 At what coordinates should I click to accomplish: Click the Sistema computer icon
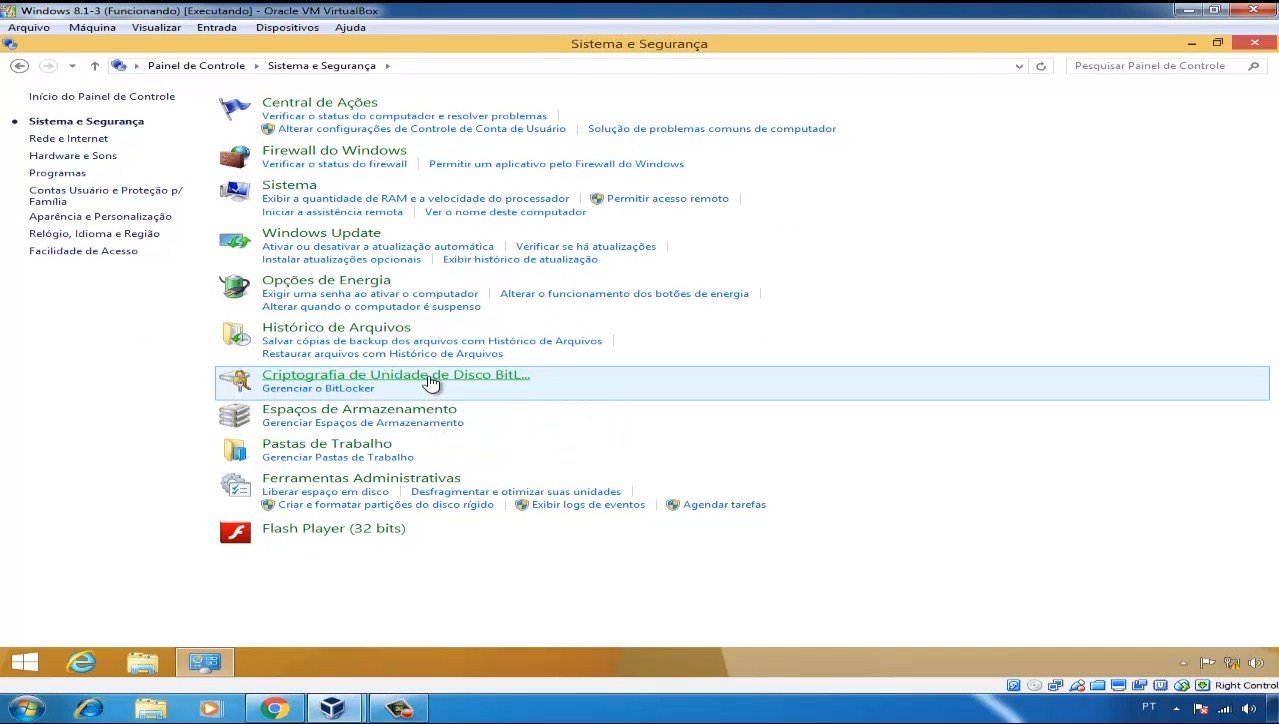235,191
